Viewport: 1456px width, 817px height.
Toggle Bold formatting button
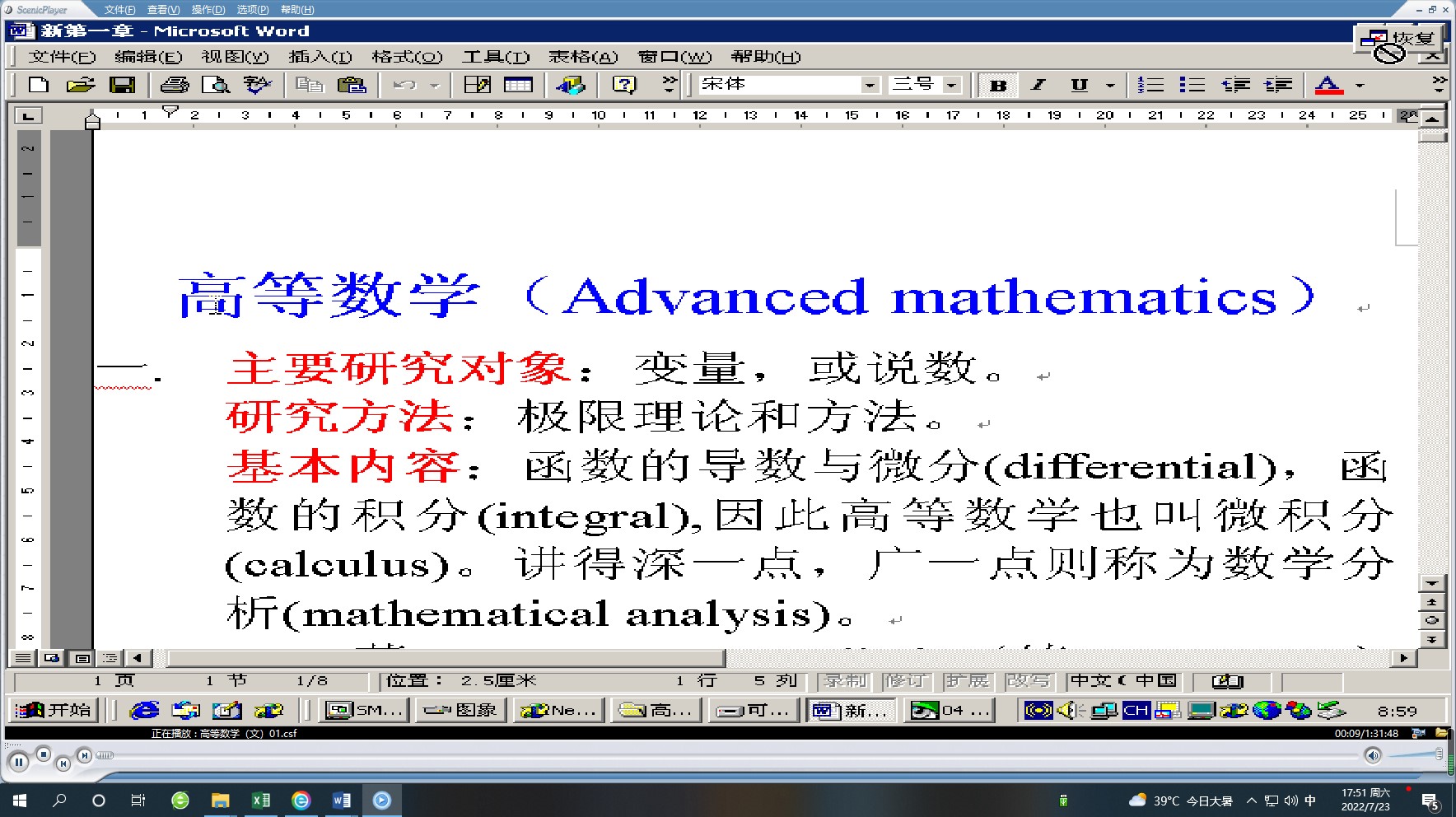[998, 85]
